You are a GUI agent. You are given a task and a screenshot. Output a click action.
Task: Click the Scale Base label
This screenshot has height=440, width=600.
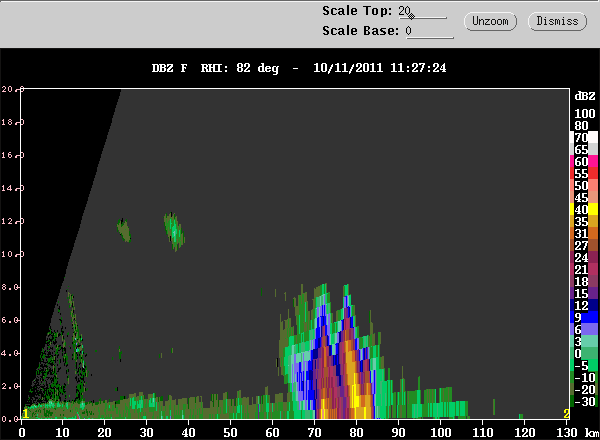tap(360, 31)
